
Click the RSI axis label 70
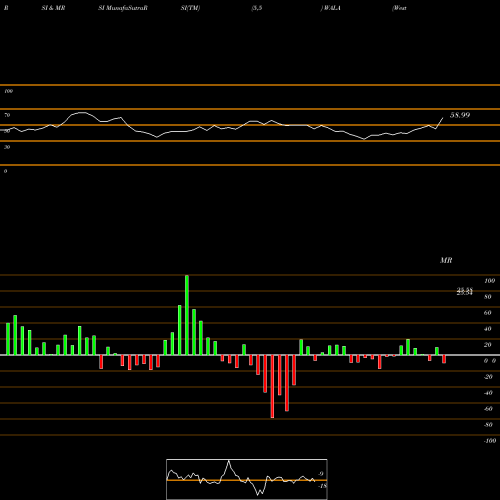pyautogui.click(x=7, y=115)
